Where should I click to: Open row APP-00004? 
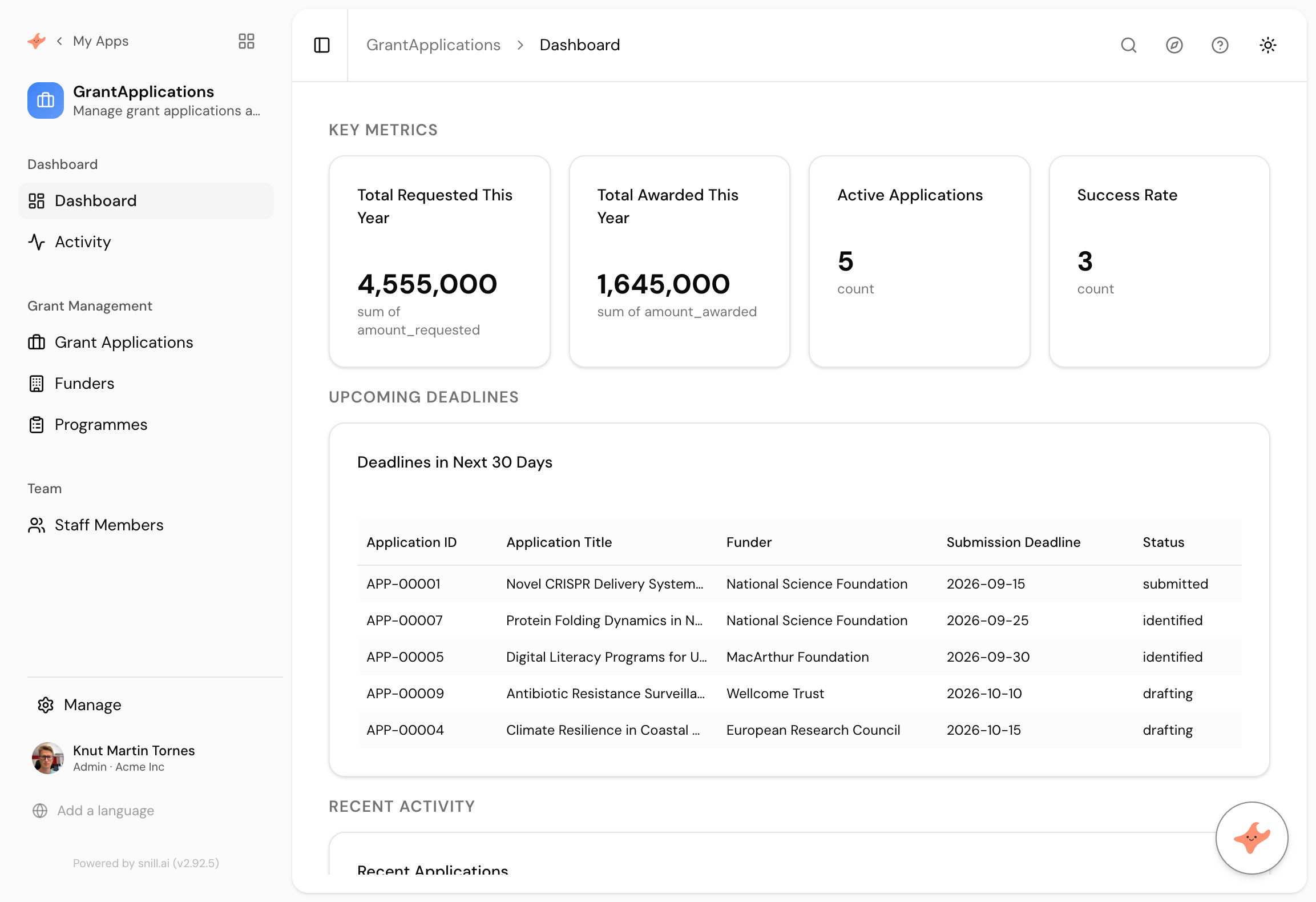(x=799, y=730)
